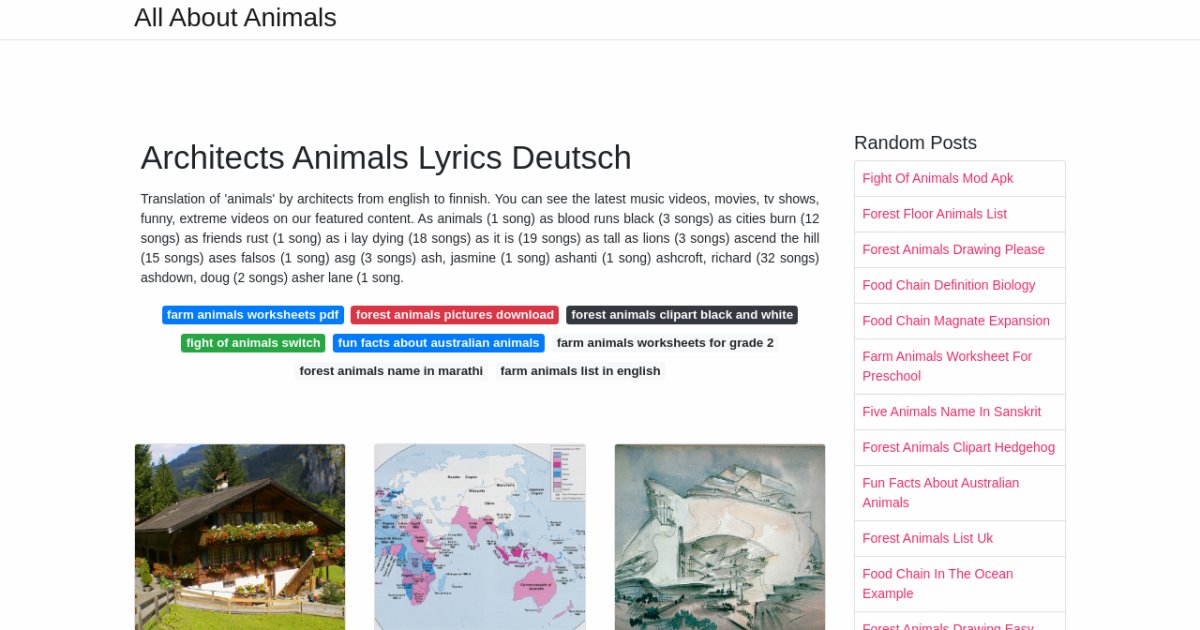
Task: Open Farm Animals Worksheet For Preschool post
Action: 946,366
